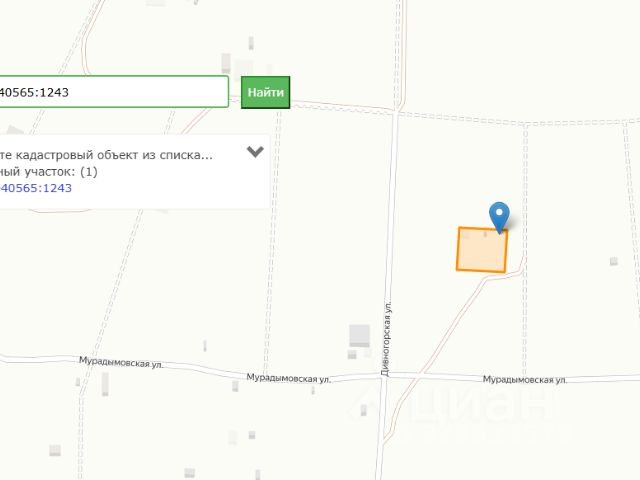Select the small building right of the parcel
640x480 pixels.
click(x=613, y=261)
